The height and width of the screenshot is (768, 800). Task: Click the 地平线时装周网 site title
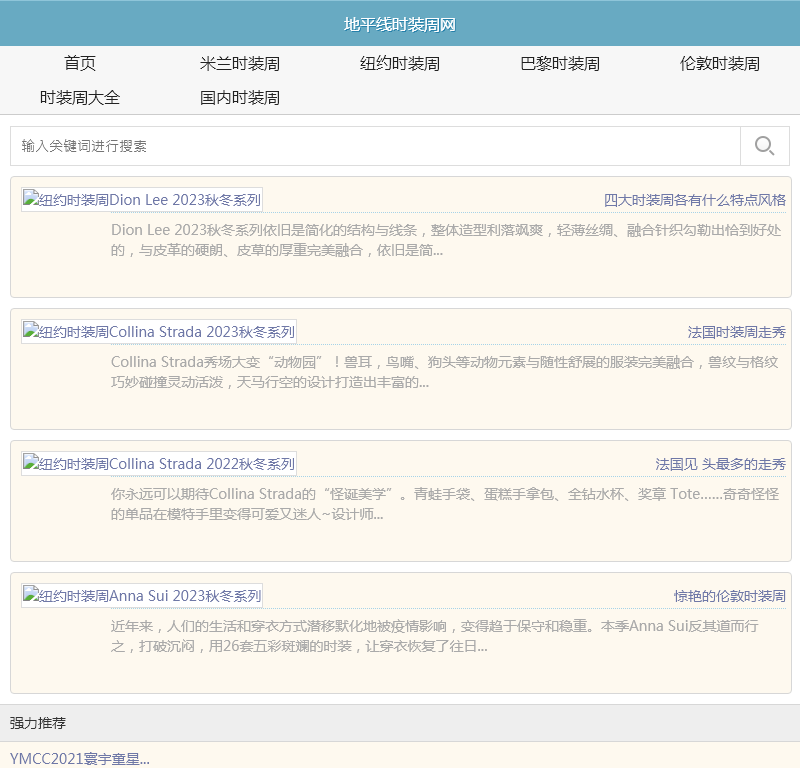[399, 24]
